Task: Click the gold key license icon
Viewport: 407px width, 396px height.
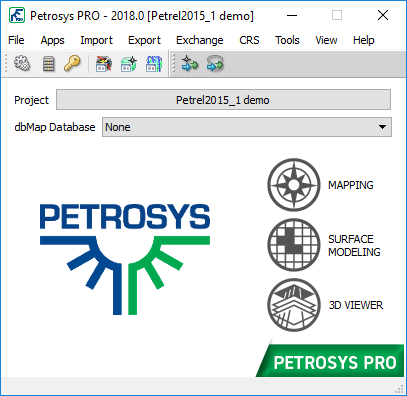Action: tap(72, 63)
